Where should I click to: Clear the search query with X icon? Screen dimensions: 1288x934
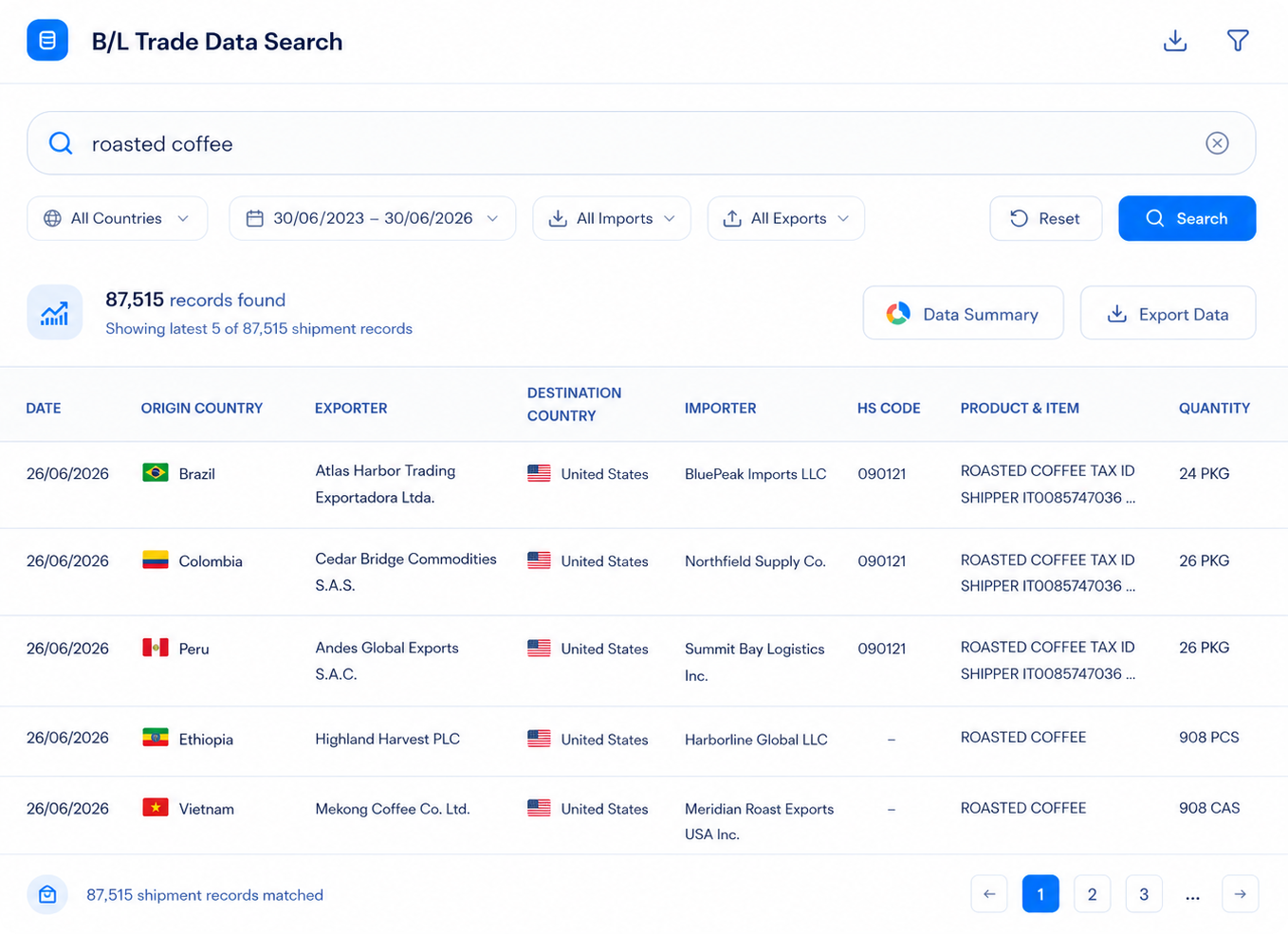pyautogui.click(x=1217, y=143)
